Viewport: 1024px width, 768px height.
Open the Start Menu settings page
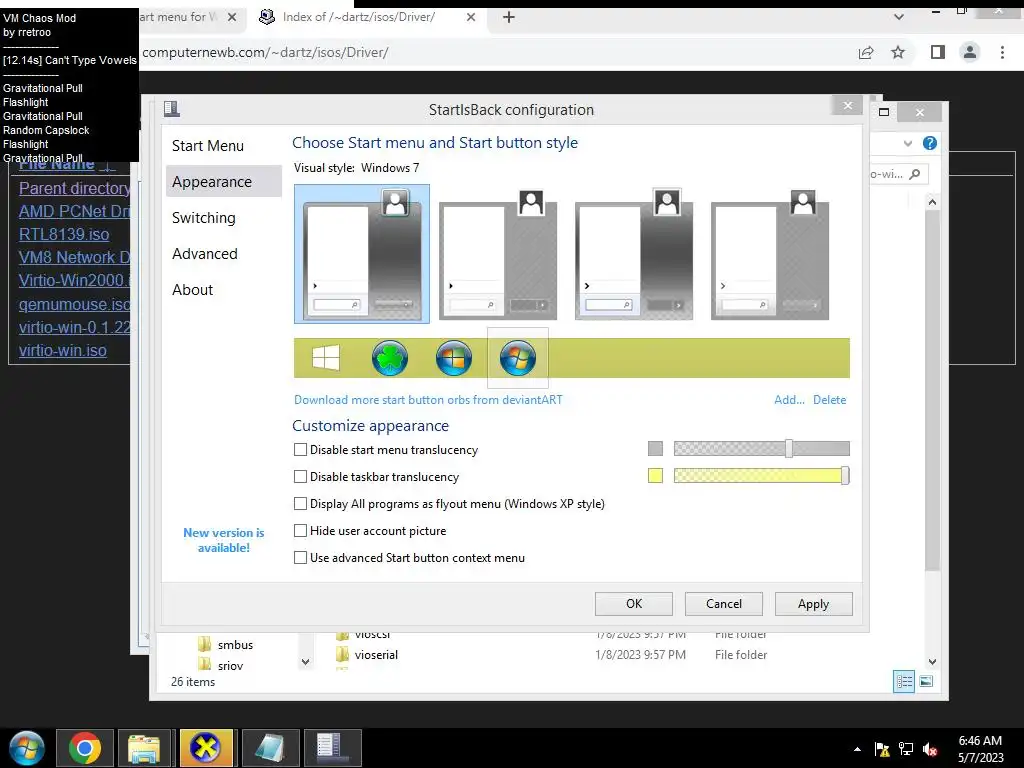[x=208, y=146]
